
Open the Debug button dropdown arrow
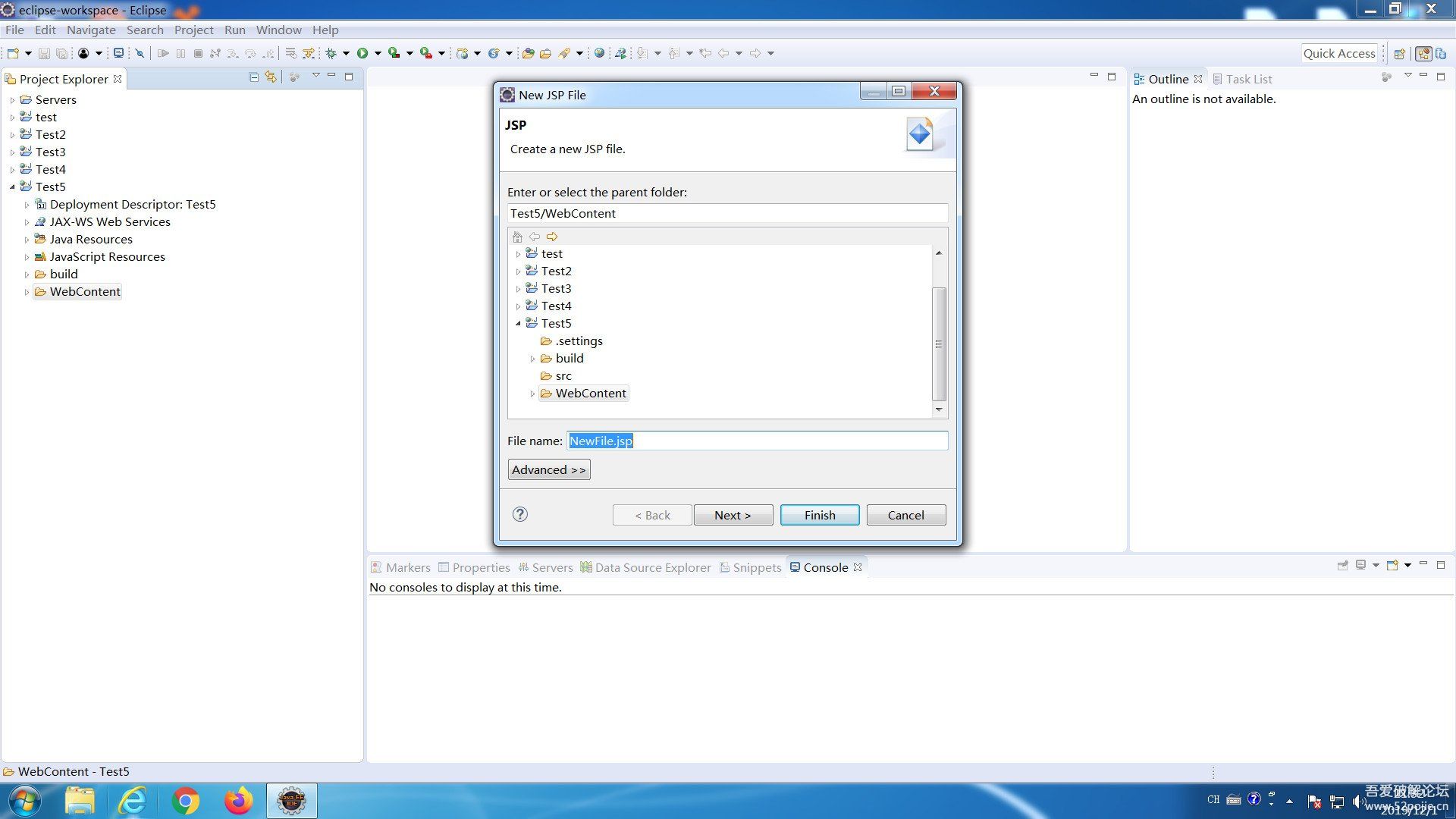pos(346,53)
